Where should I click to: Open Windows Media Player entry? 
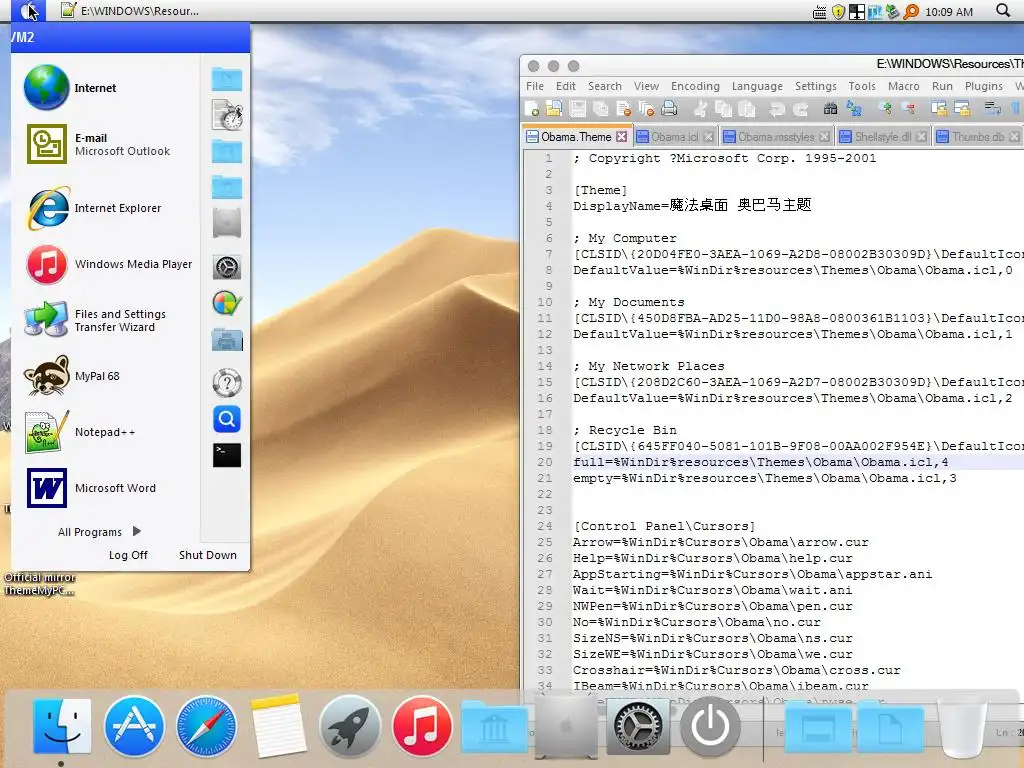coord(108,264)
